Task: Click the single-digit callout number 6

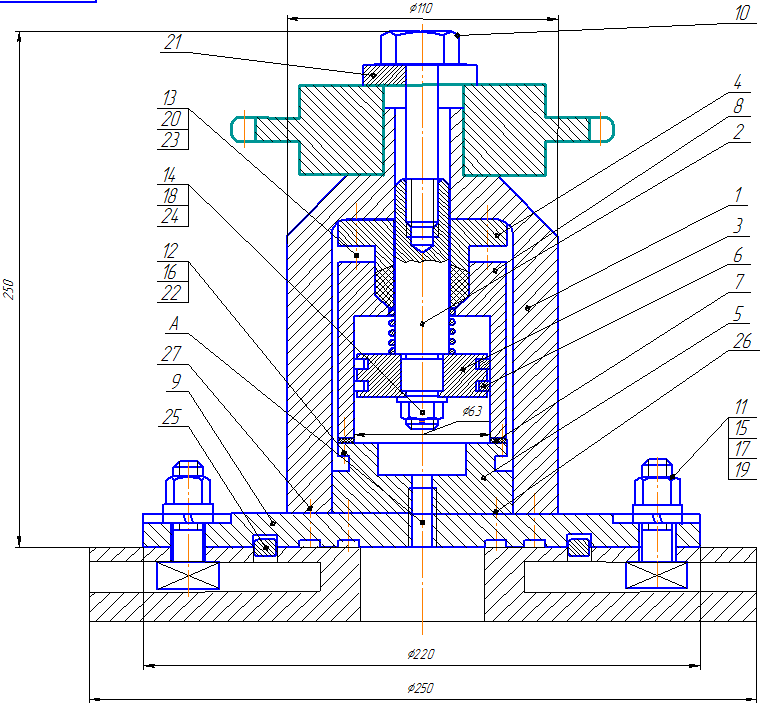Action: pyautogui.click(x=738, y=255)
